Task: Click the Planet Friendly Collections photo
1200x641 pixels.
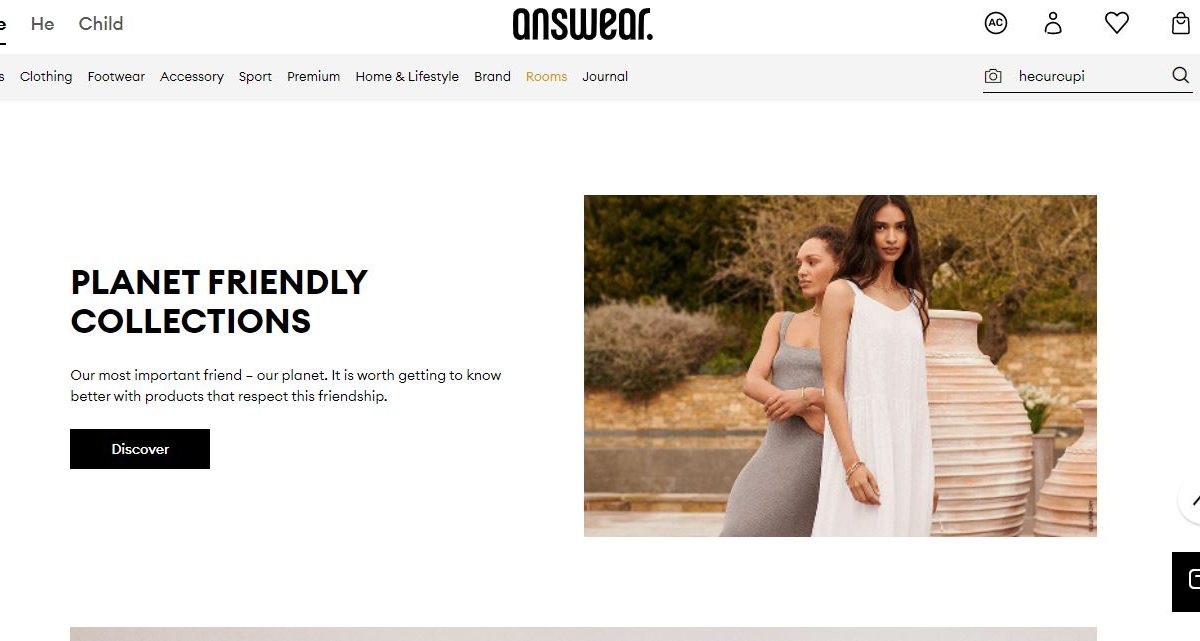Action: (x=840, y=366)
